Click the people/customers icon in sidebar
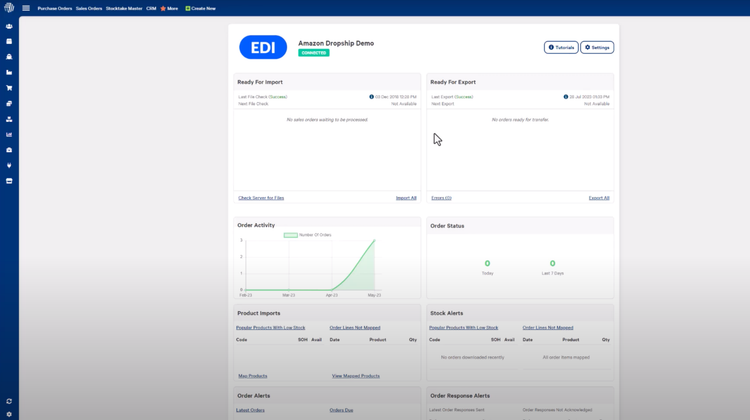The image size is (750, 420). pyautogui.click(x=9, y=26)
